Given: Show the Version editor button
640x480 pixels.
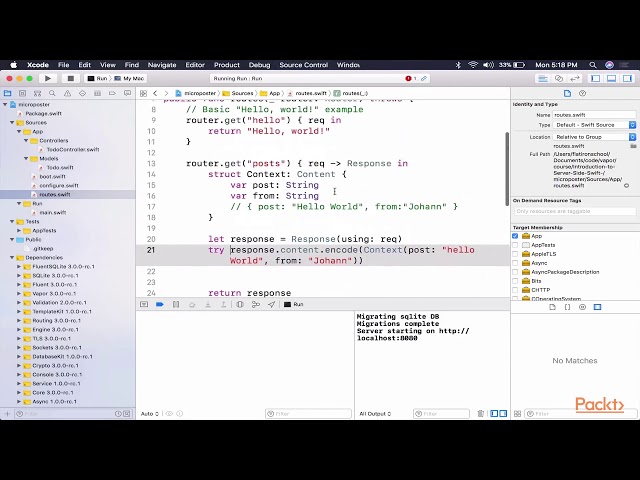Looking at the screenshot, I should coord(575,78).
